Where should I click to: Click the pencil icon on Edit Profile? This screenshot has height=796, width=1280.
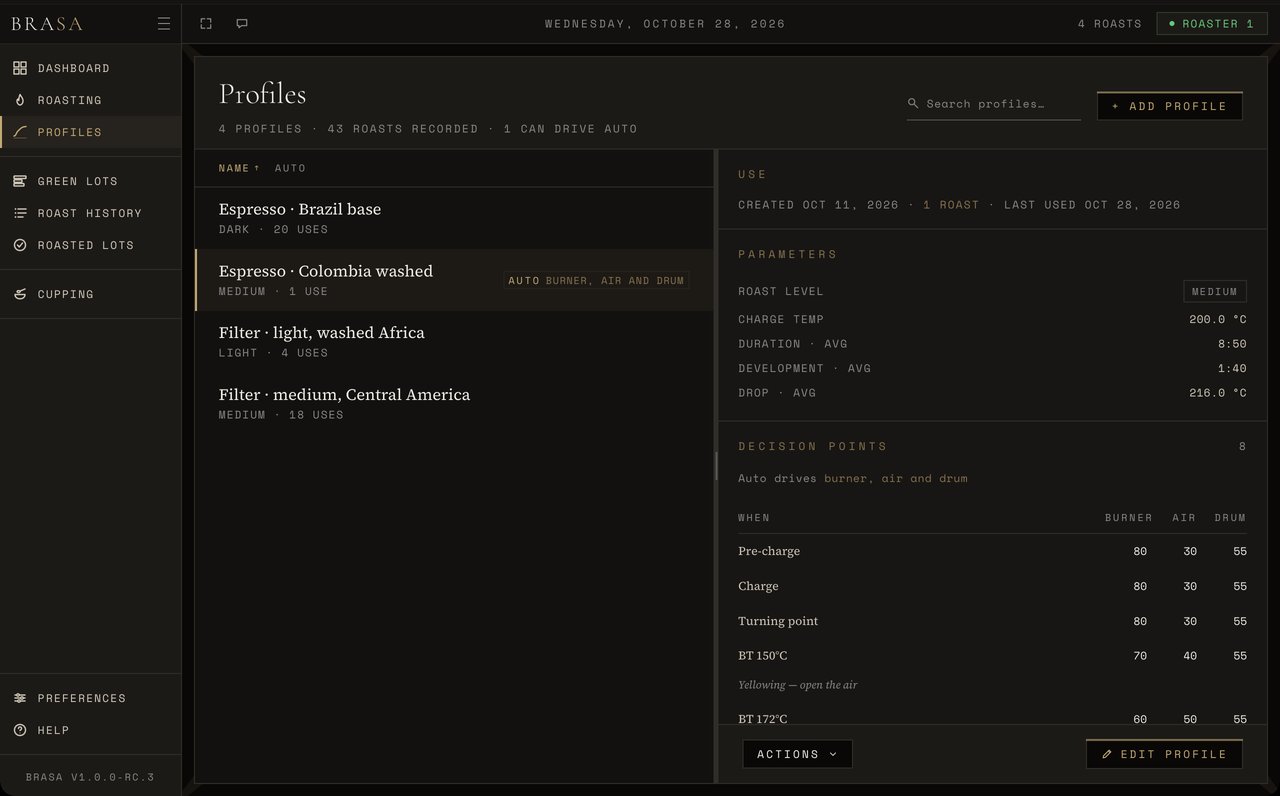coord(1107,754)
